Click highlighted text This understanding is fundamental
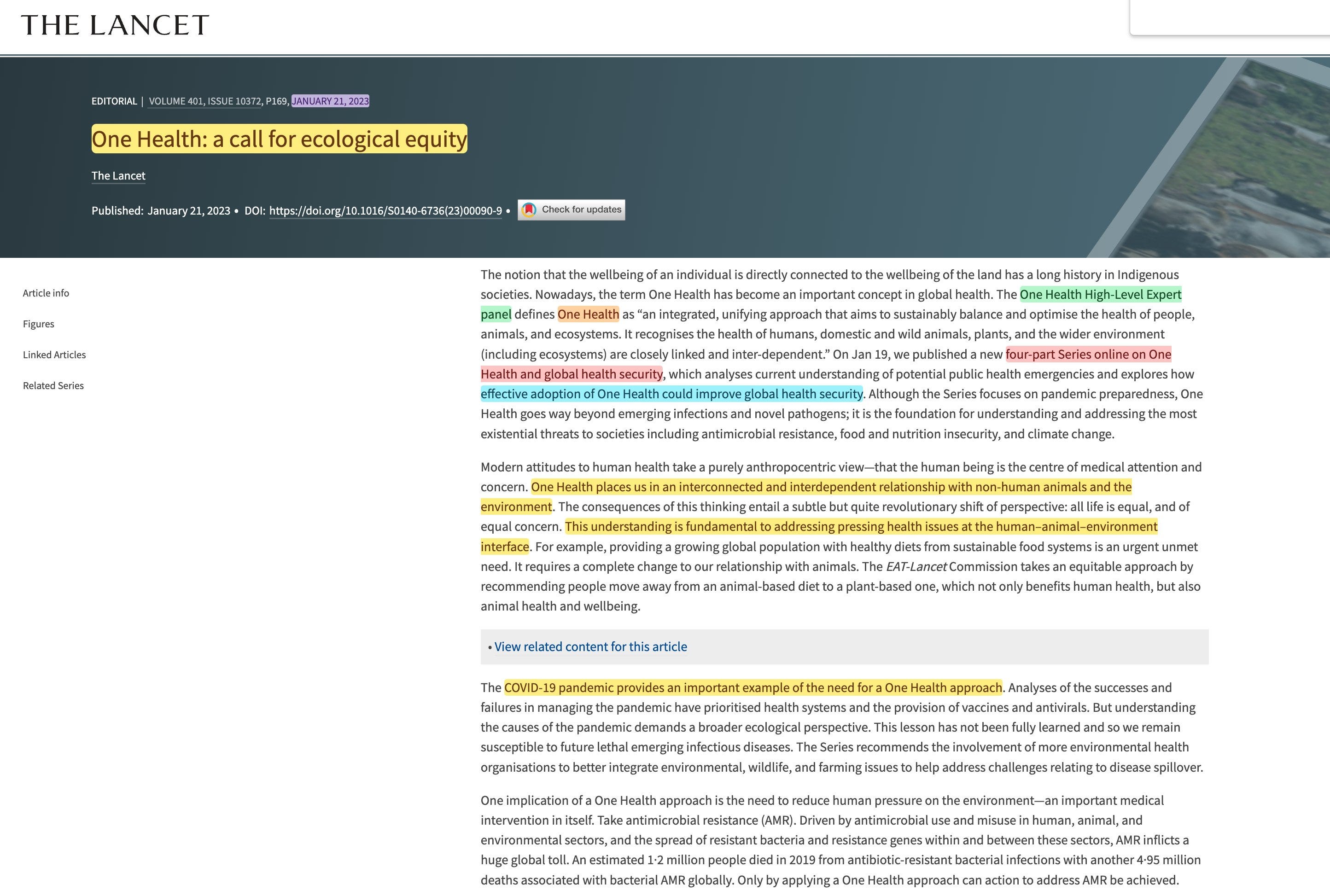1330x896 pixels. click(x=861, y=526)
